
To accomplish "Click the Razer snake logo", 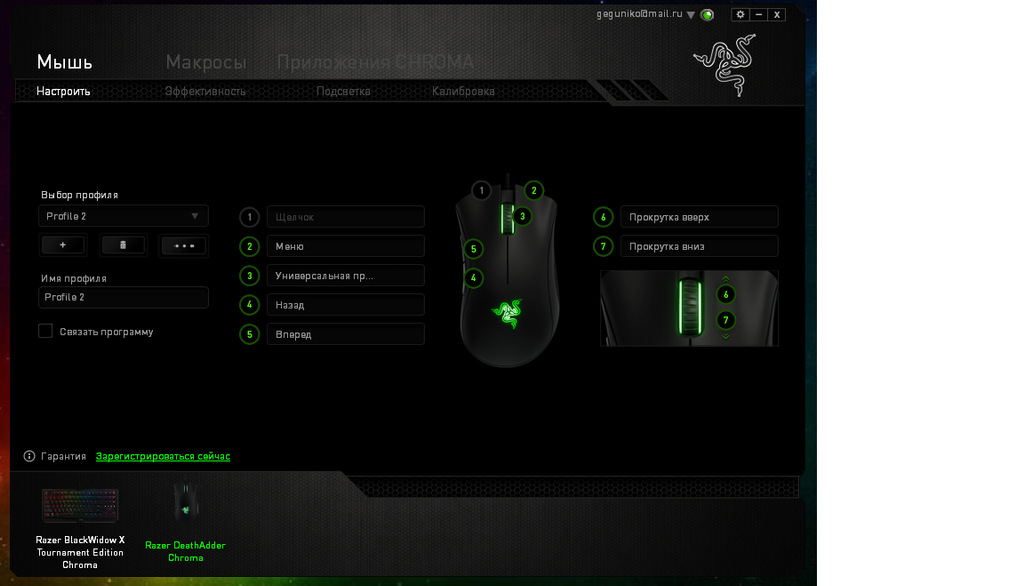I will (x=725, y=65).
